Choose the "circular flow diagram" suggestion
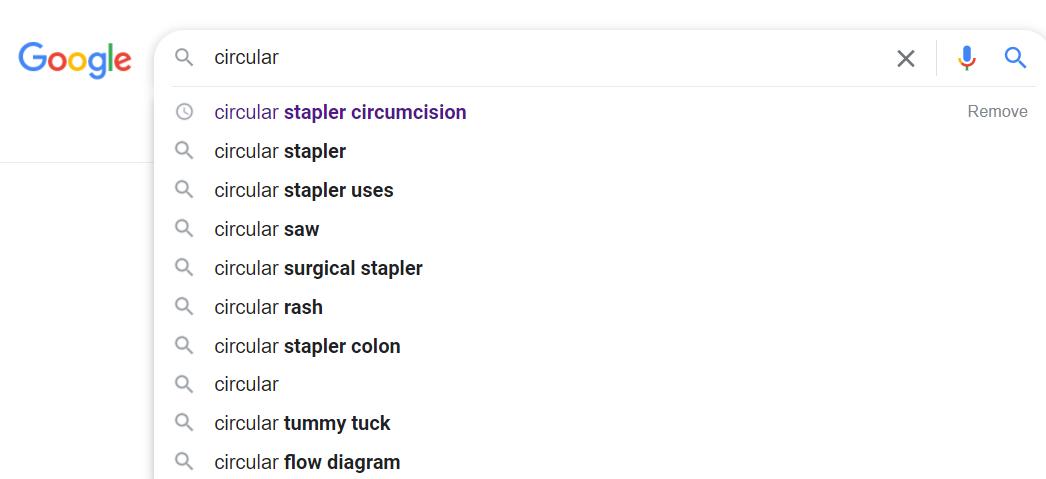This screenshot has width=1046, height=479. click(x=307, y=462)
